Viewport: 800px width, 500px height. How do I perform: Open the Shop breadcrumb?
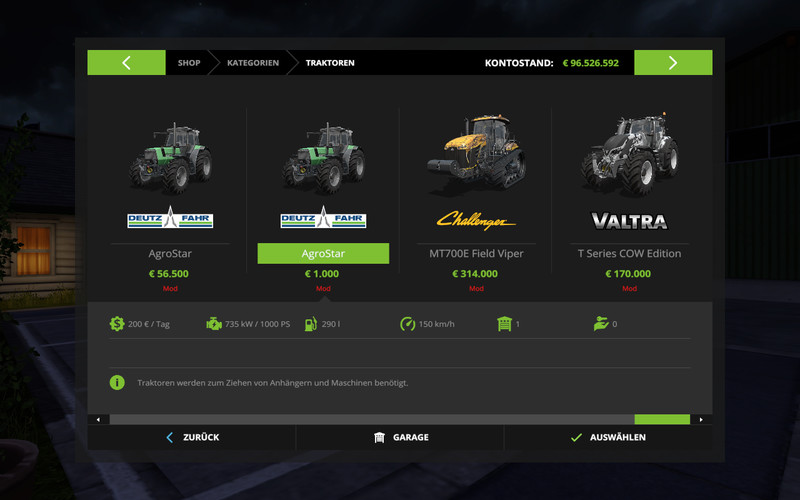pyautogui.click(x=189, y=63)
